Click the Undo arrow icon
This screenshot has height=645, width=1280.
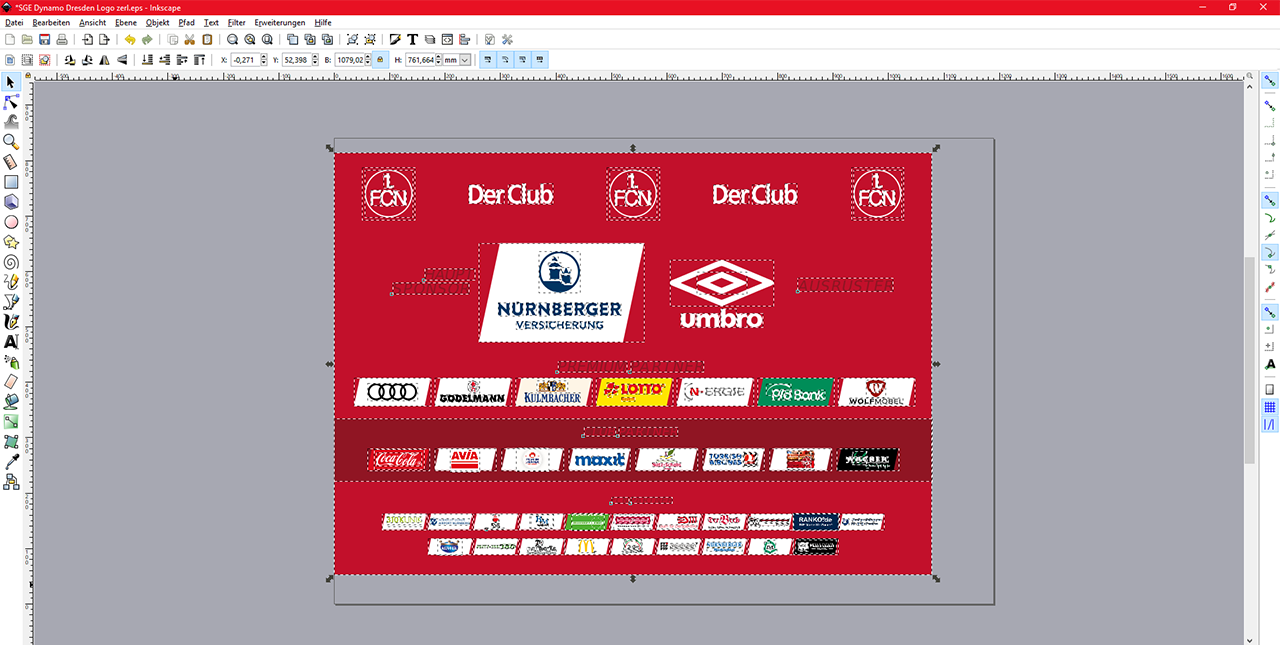pos(129,40)
